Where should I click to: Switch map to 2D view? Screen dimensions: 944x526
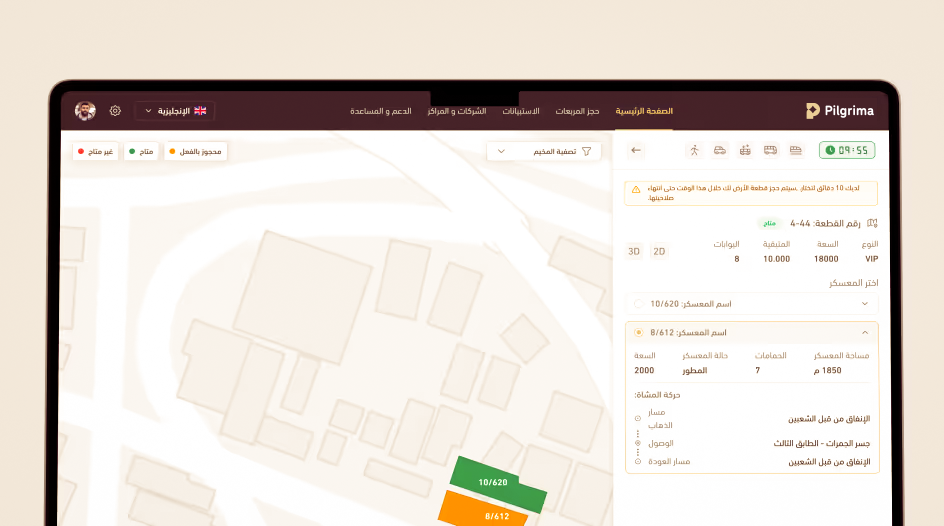(659, 251)
